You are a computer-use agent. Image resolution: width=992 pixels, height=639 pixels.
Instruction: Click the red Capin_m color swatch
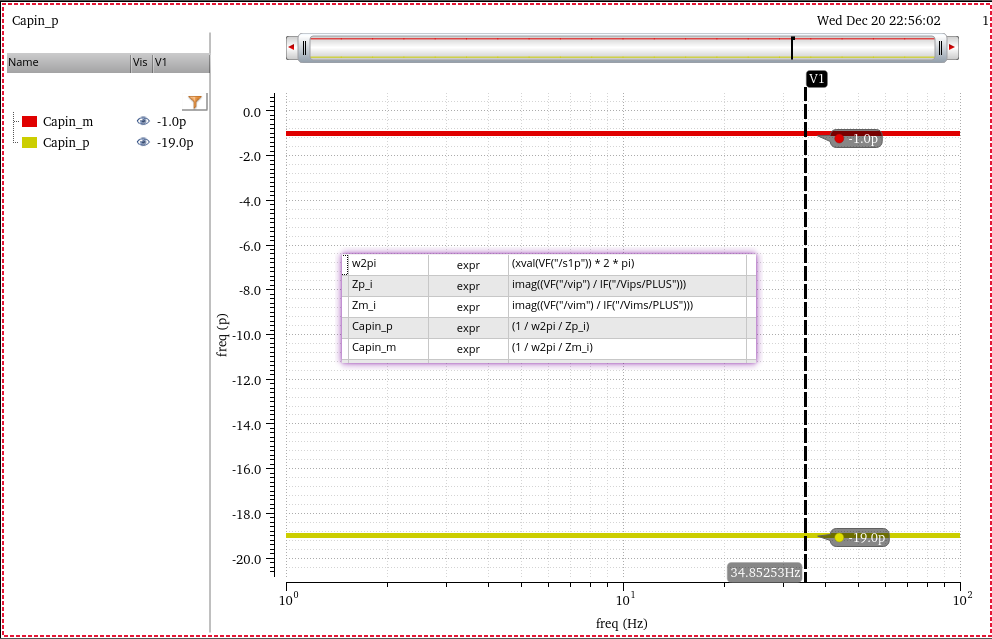pyautogui.click(x=30, y=121)
